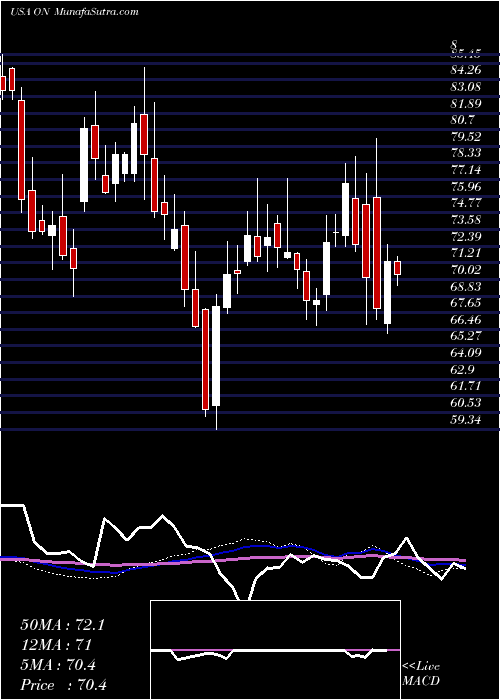
Task: Click the 71.21 price axis label
Action: [x=466, y=253]
